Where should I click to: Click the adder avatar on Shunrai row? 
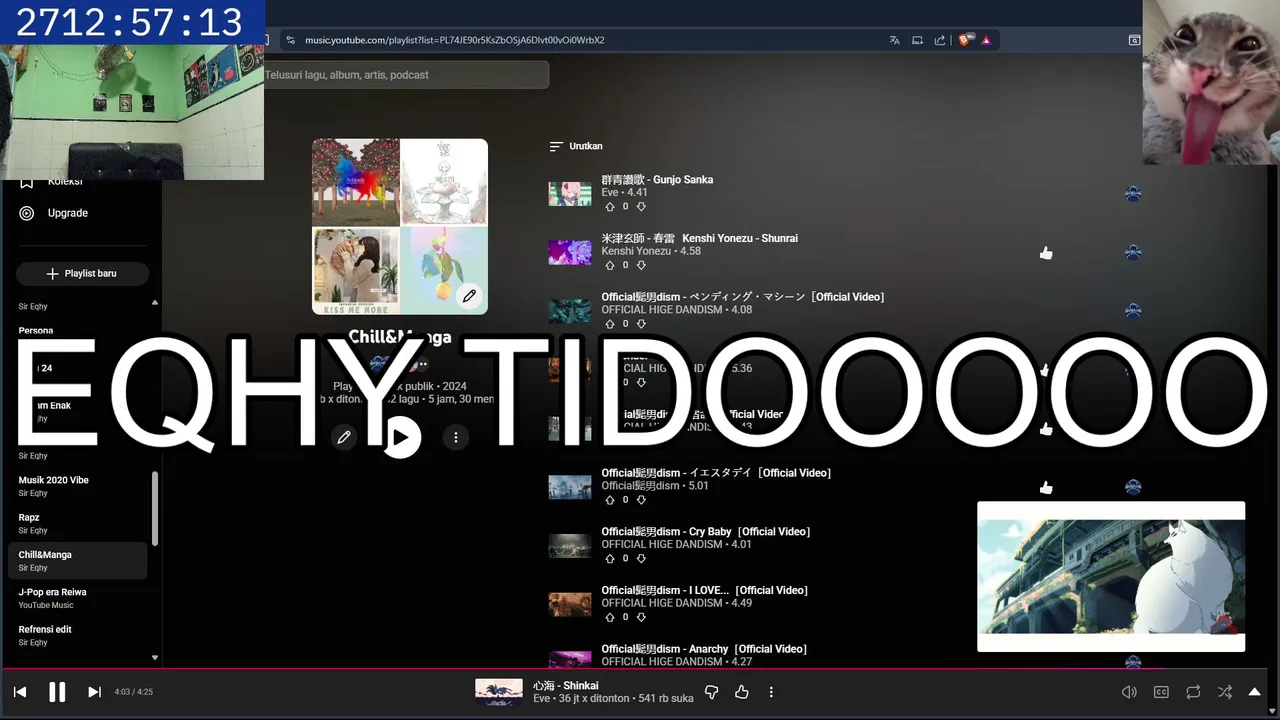[1133, 253]
